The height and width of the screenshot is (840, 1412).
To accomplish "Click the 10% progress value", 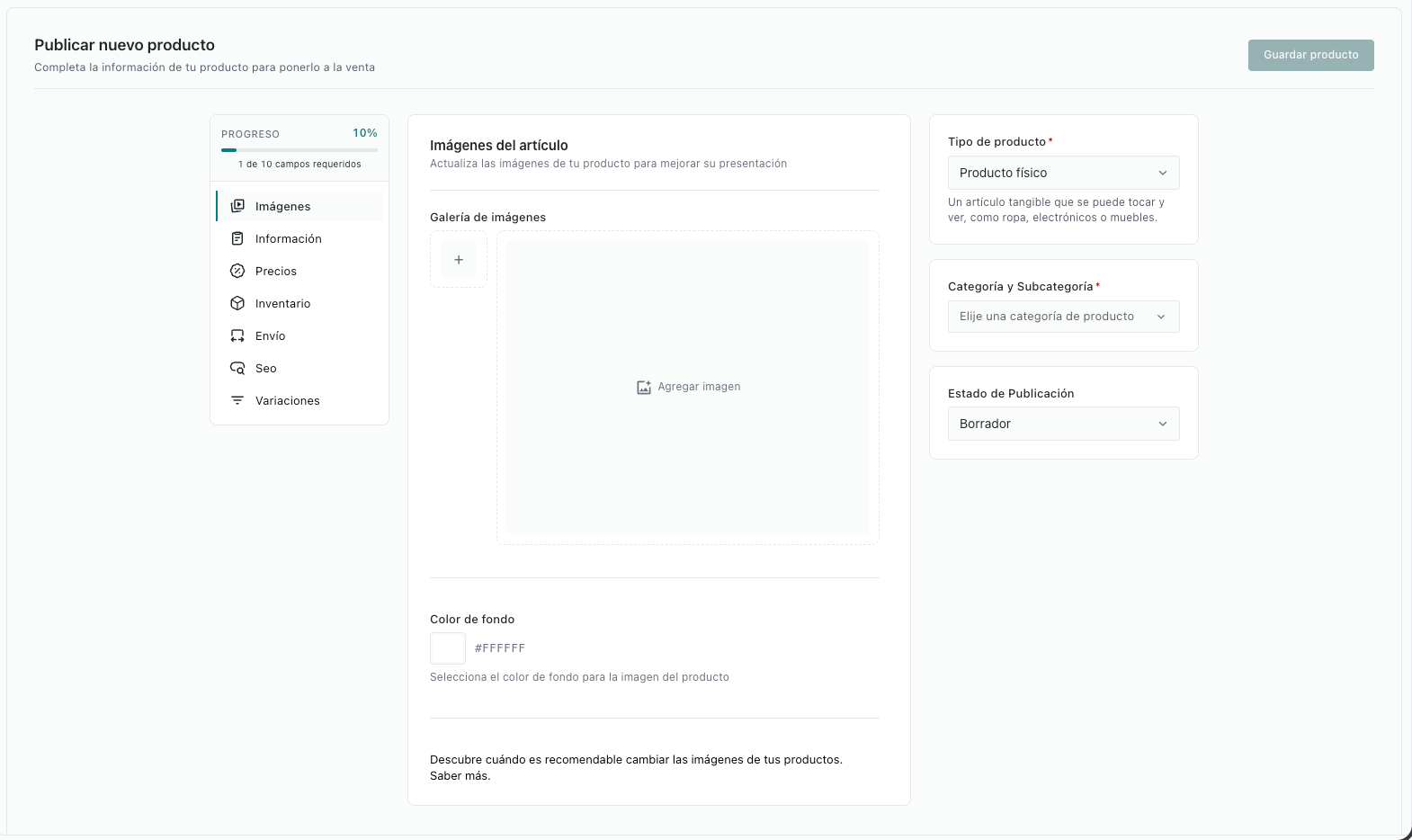I will pyautogui.click(x=365, y=133).
